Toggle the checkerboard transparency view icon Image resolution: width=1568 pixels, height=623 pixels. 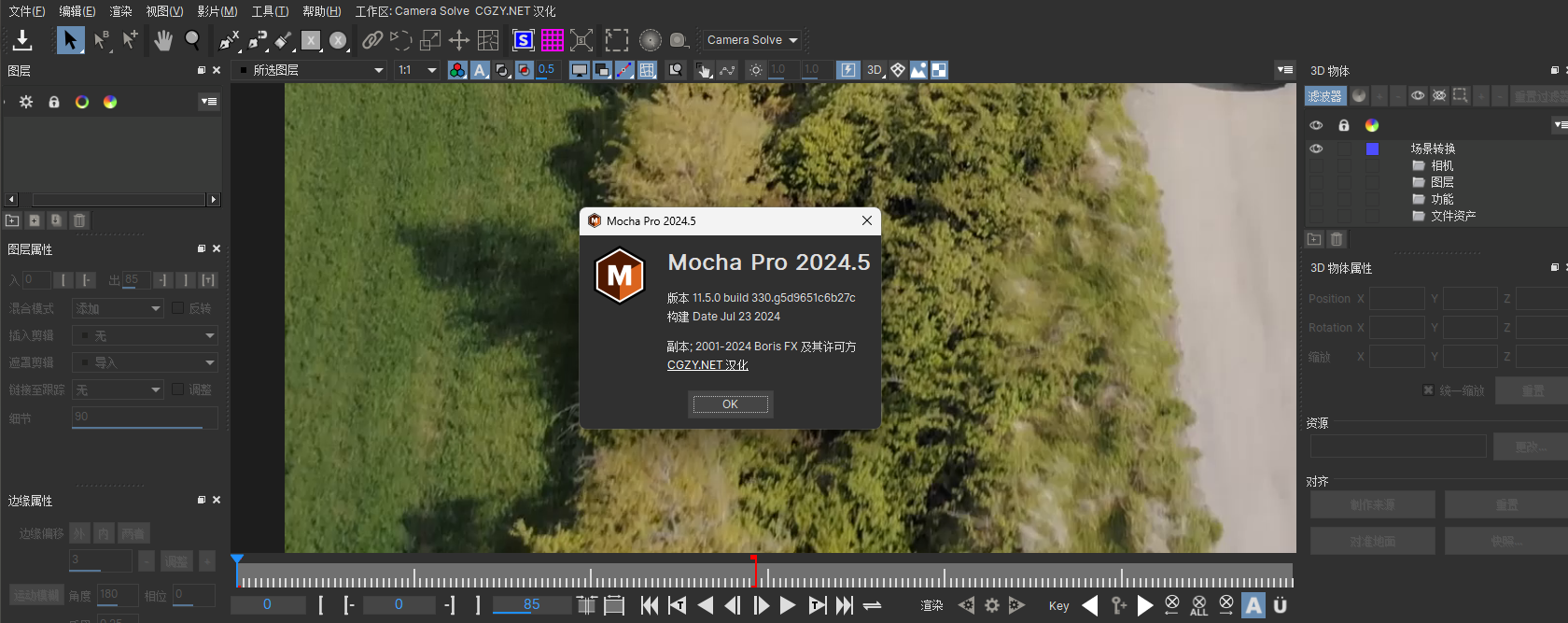(939, 70)
